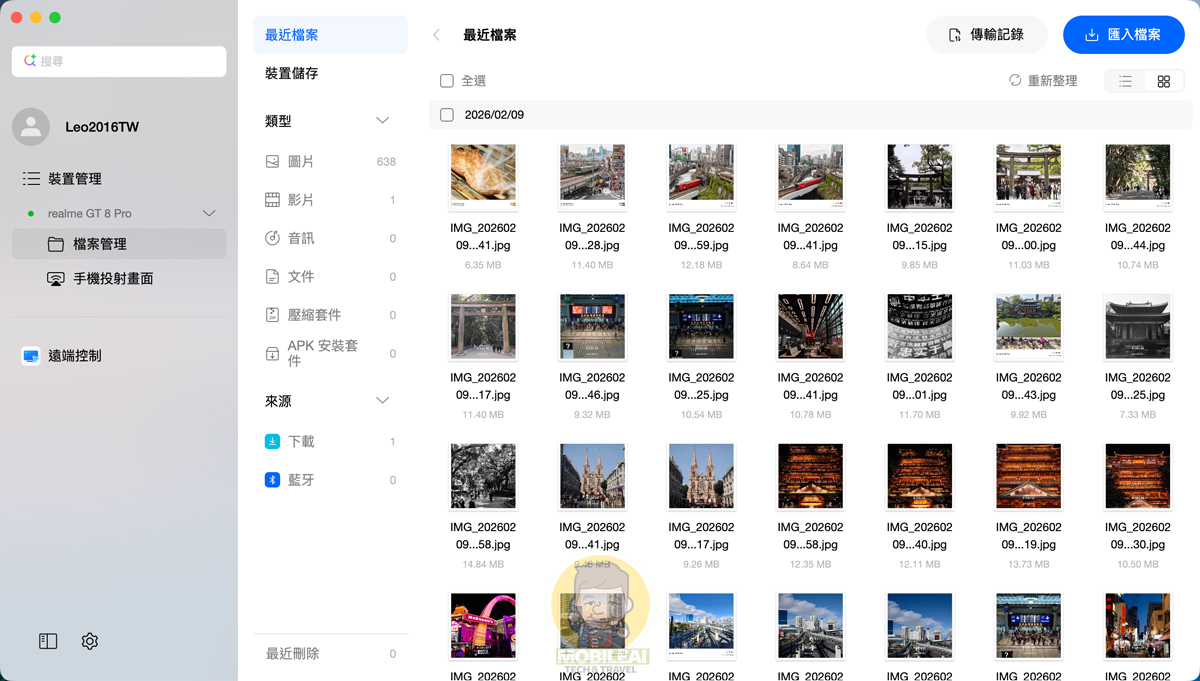The image size is (1200, 681).
Task: Switch to list view layout
Action: point(1125,82)
